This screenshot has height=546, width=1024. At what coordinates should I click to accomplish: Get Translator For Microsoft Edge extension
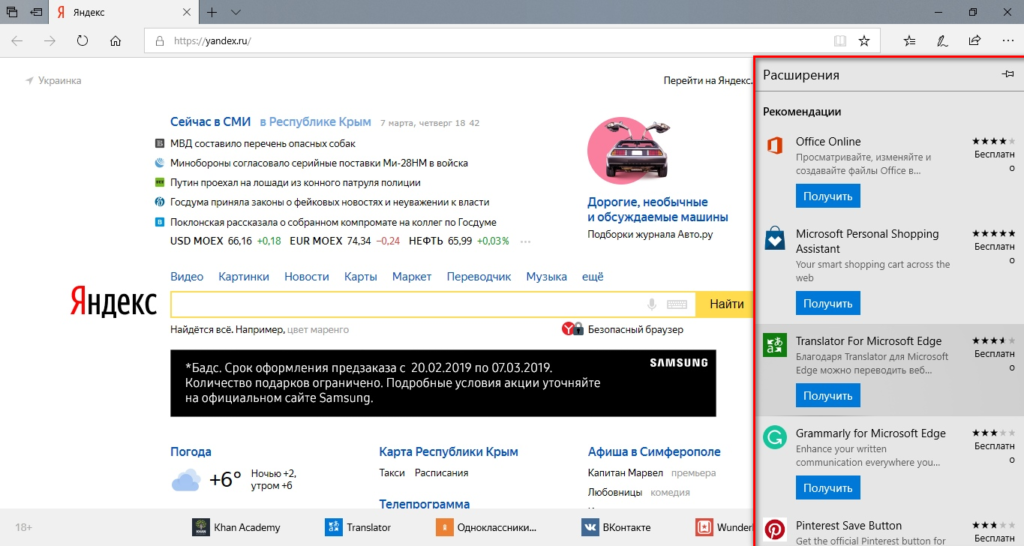tap(827, 395)
